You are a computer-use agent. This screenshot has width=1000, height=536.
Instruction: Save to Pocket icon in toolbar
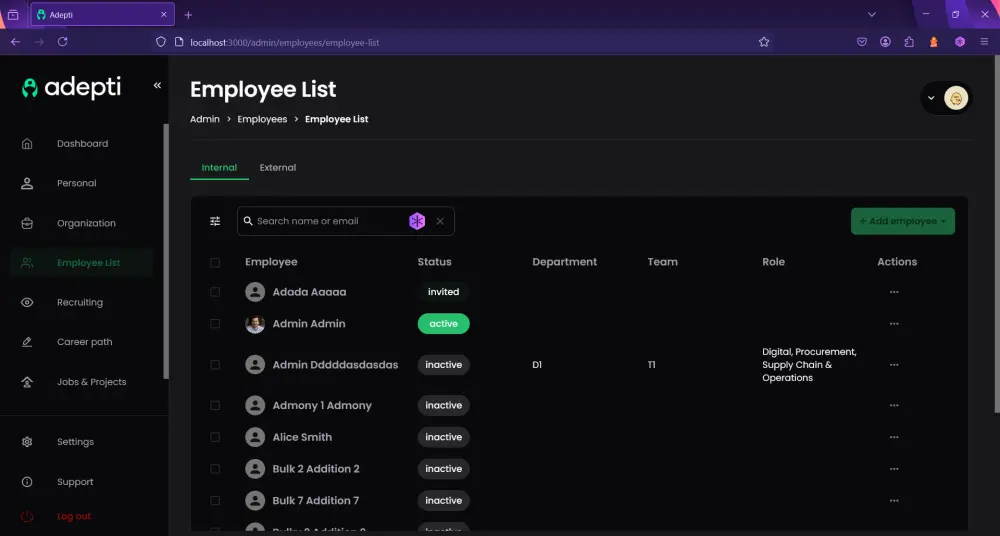tap(862, 42)
